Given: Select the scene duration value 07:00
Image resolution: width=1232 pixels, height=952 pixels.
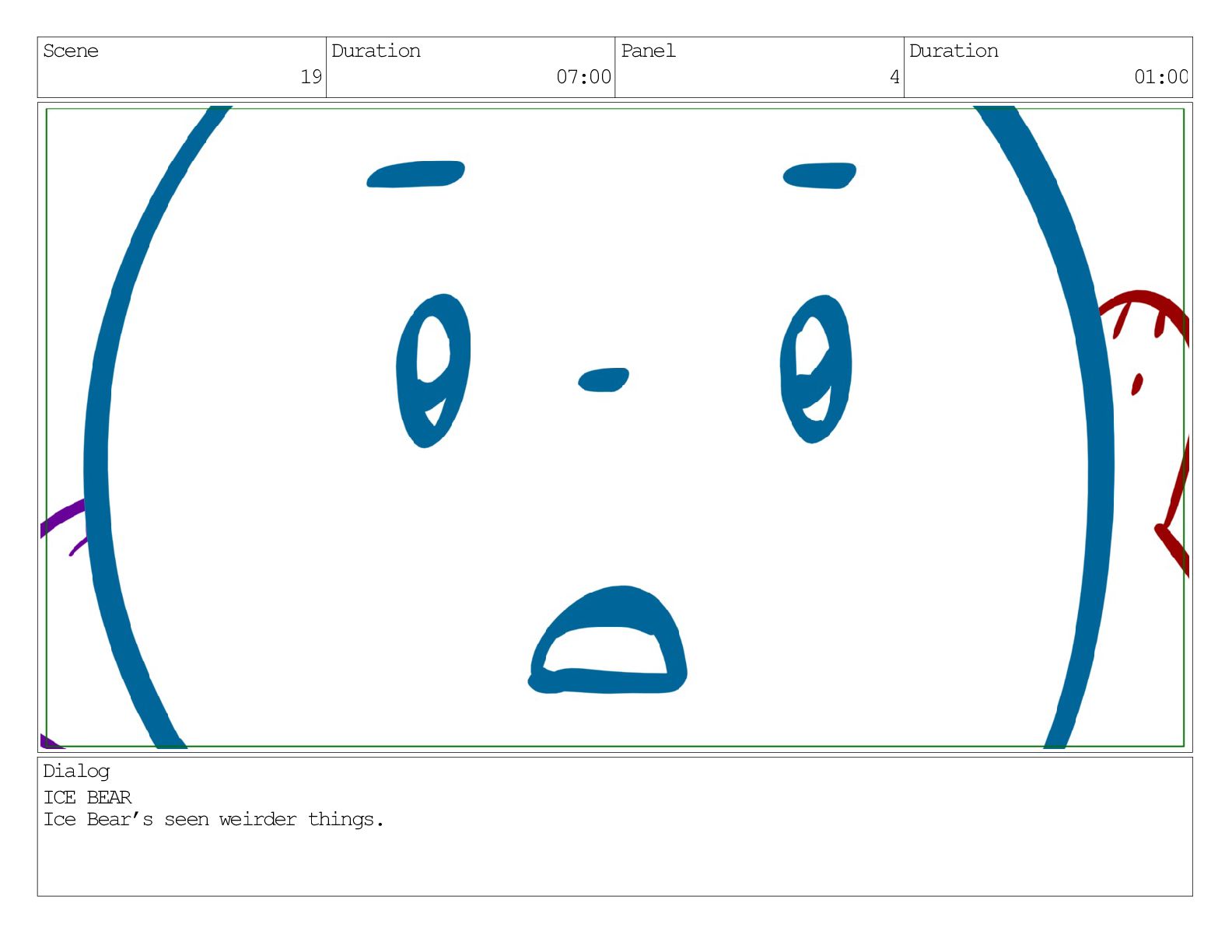Looking at the screenshot, I should [583, 76].
